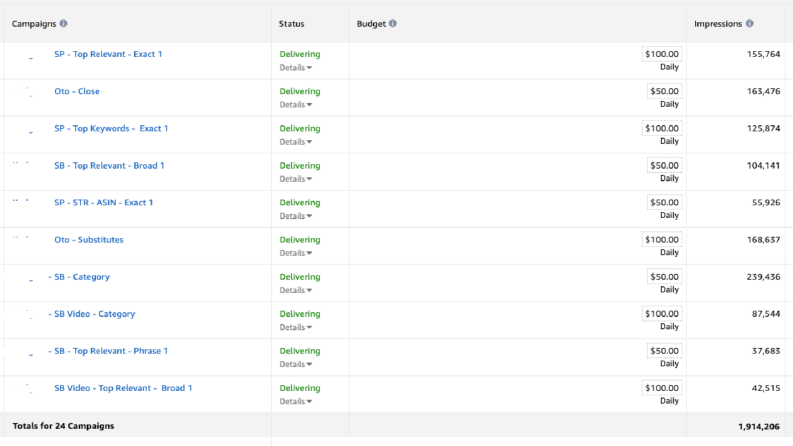The width and height of the screenshot is (793, 446).
Task: Edit budget field for SB Video - Category
Action: pyautogui.click(x=662, y=314)
